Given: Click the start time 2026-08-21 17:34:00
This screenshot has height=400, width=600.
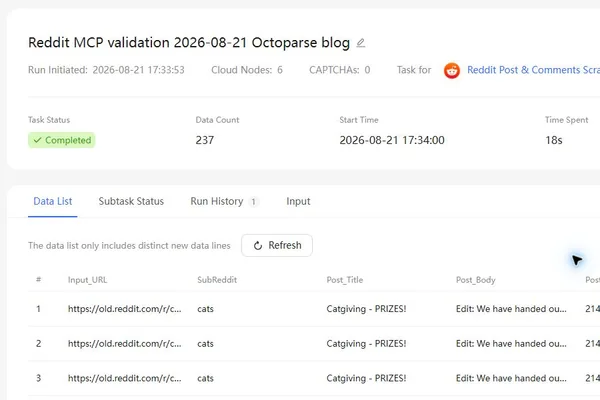Looking at the screenshot, I should (x=392, y=140).
